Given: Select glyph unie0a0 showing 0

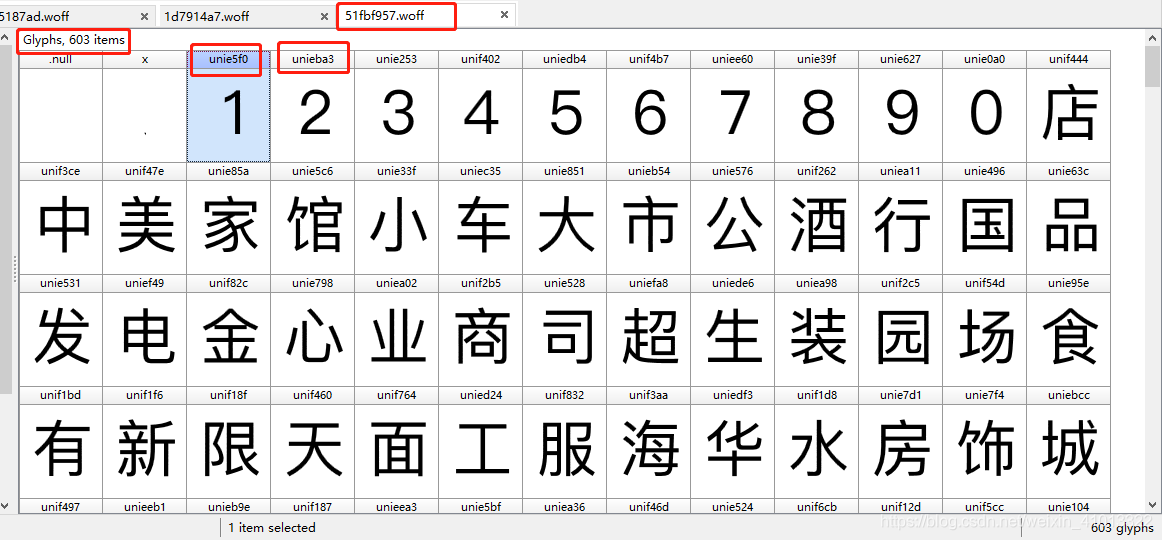Looking at the screenshot, I should 985,106.
